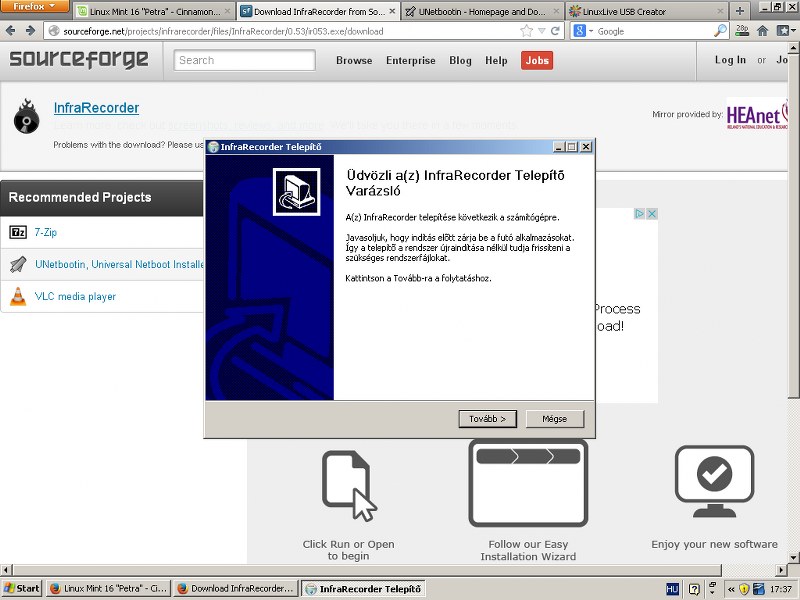Click the 7-Zip project icon
Screen dimensions: 800x600
[18, 233]
